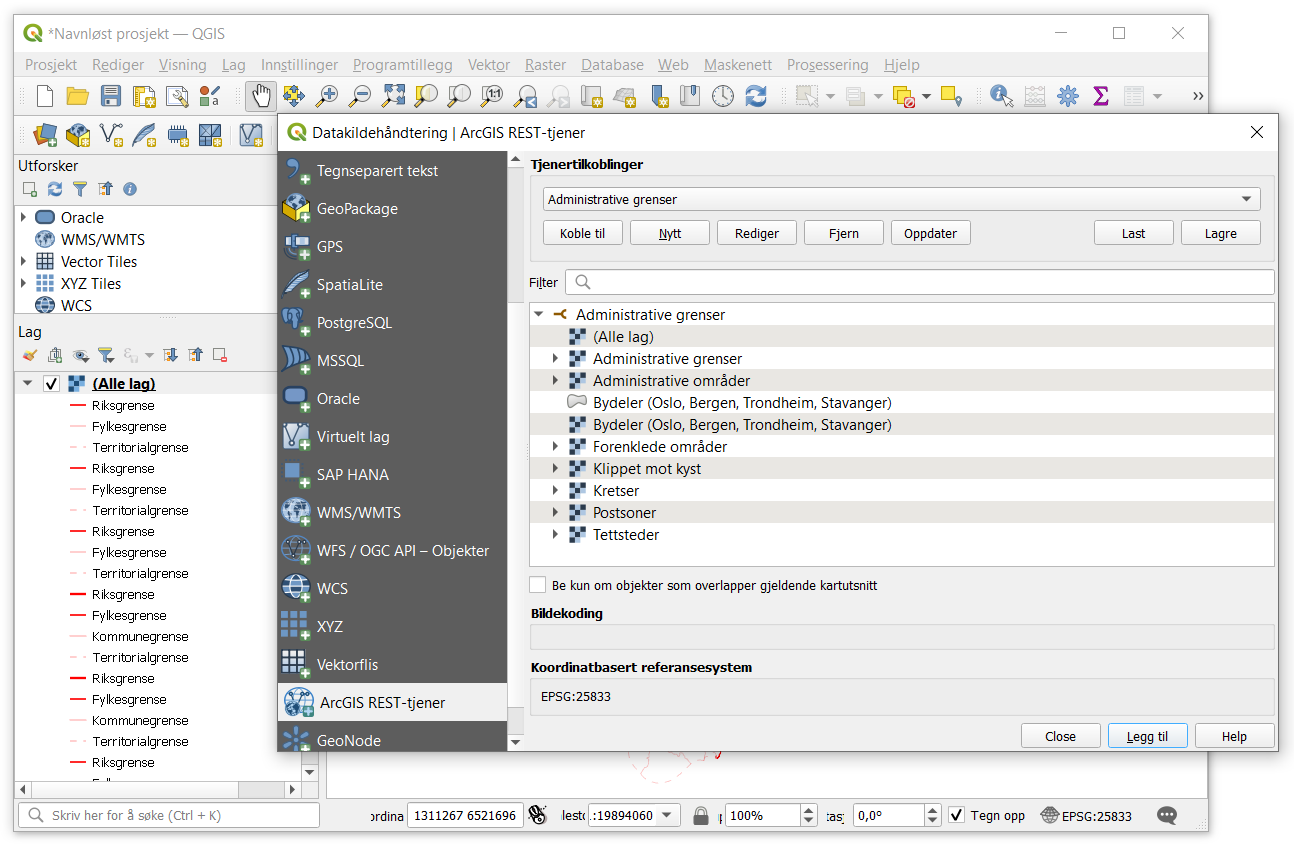Click the Lagre button

[x=1221, y=233]
